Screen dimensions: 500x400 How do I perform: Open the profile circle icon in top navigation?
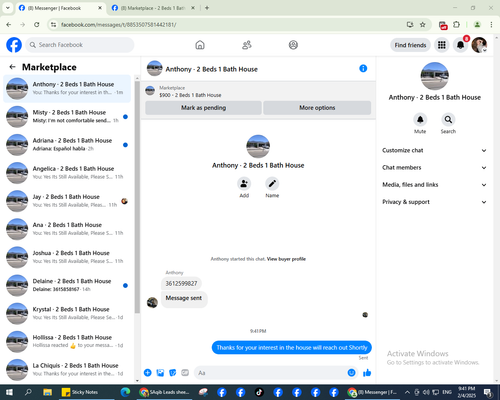[293, 45]
